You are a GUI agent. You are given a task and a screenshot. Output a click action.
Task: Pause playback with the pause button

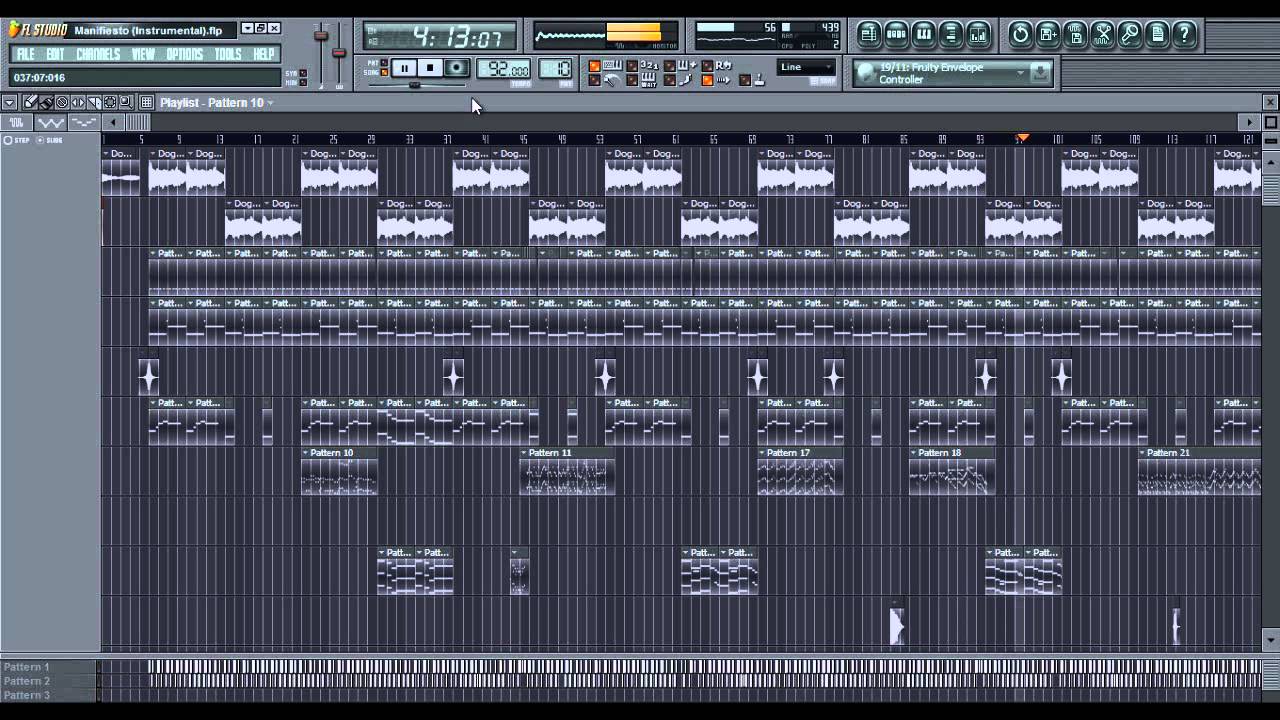pos(404,68)
